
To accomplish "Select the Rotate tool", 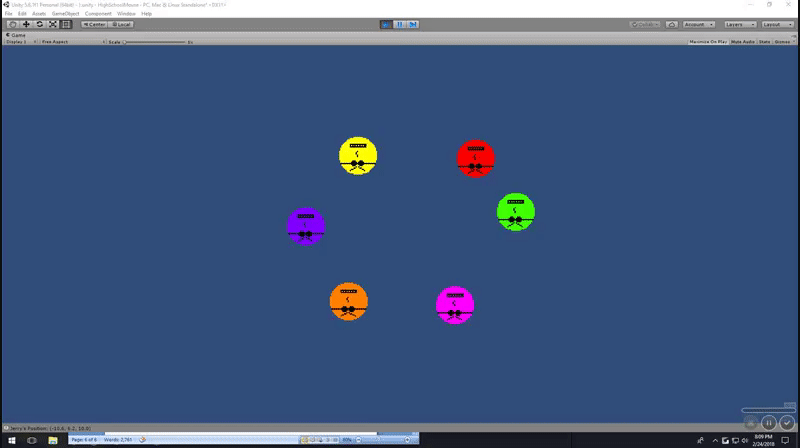I will [39, 24].
